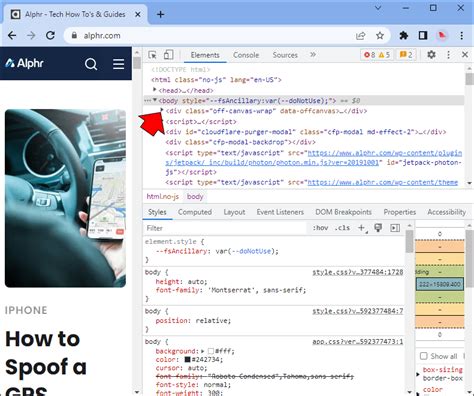Open the style.css 377484:1728 source link

tap(358, 272)
